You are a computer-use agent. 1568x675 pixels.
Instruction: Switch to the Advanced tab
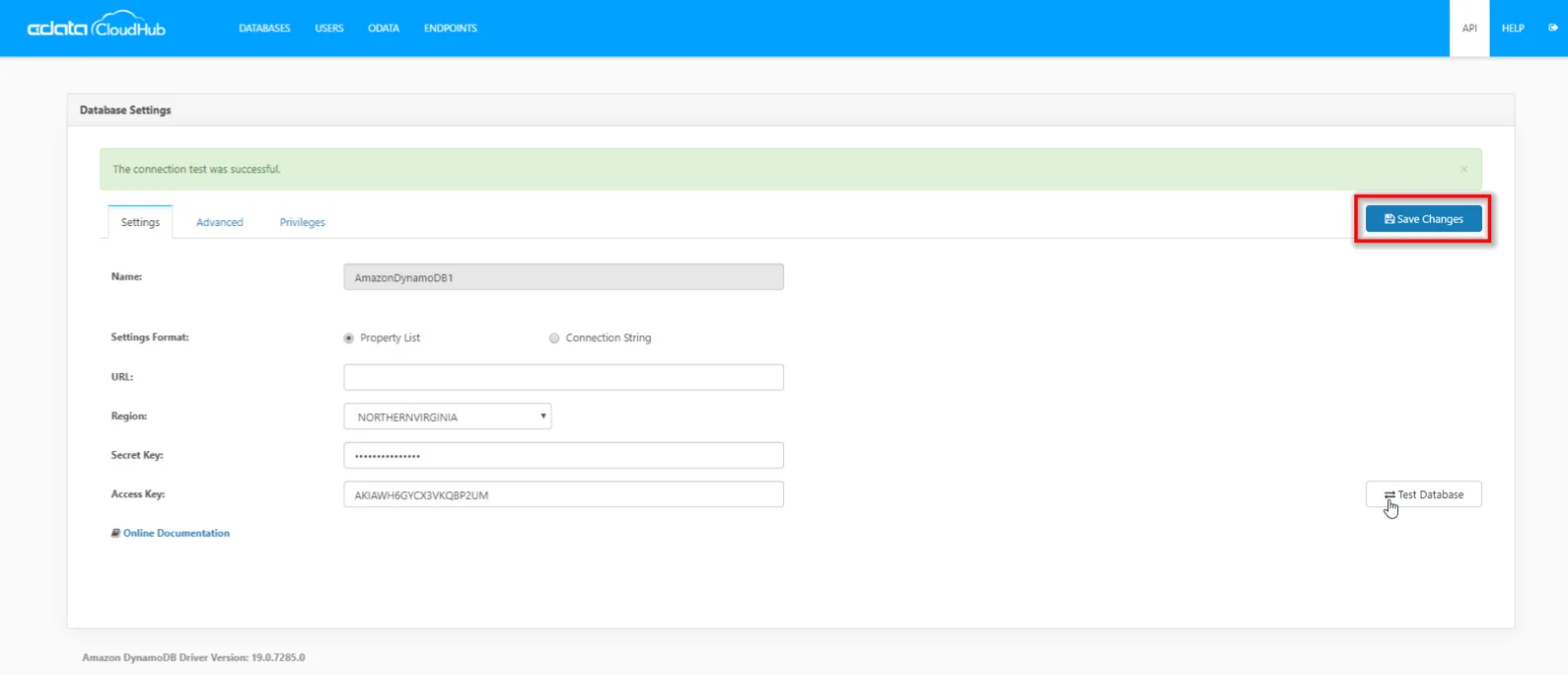point(220,222)
